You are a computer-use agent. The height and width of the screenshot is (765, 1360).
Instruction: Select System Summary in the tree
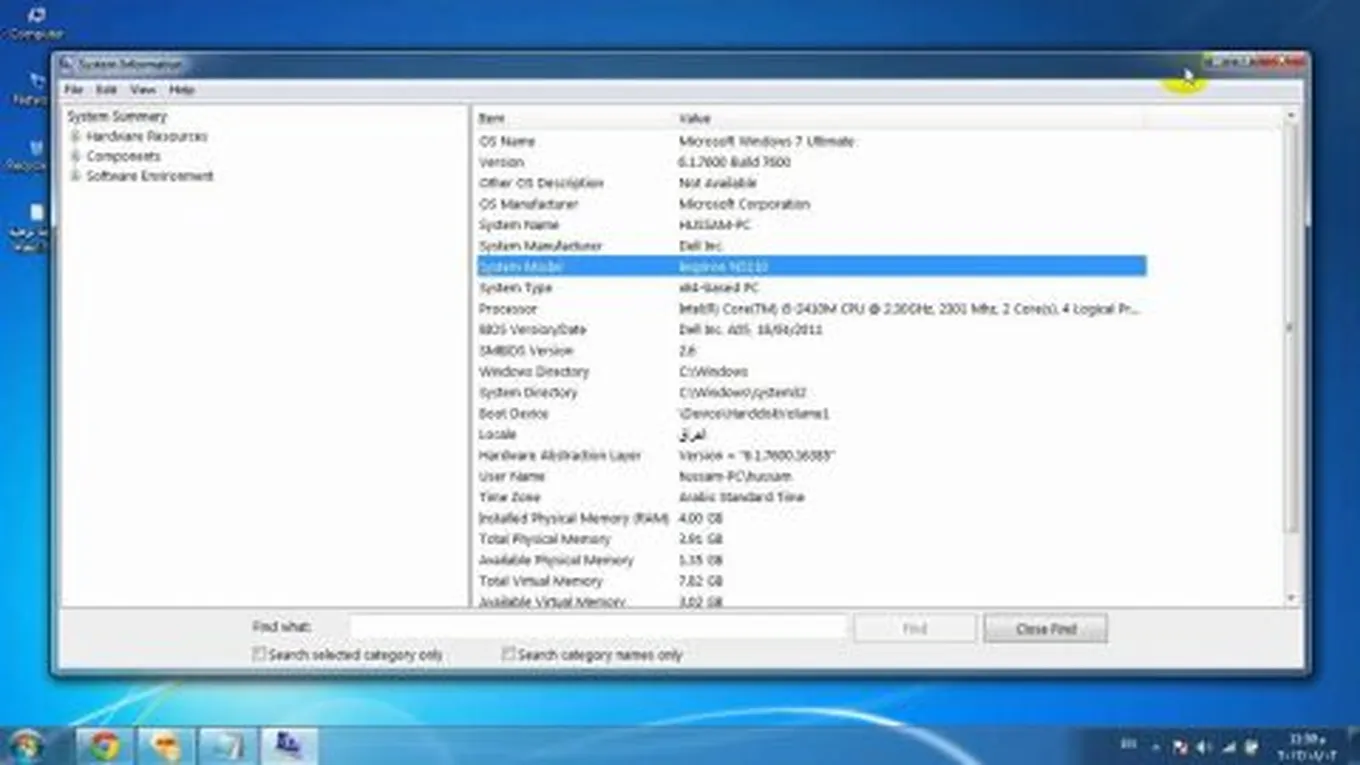coord(117,116)
